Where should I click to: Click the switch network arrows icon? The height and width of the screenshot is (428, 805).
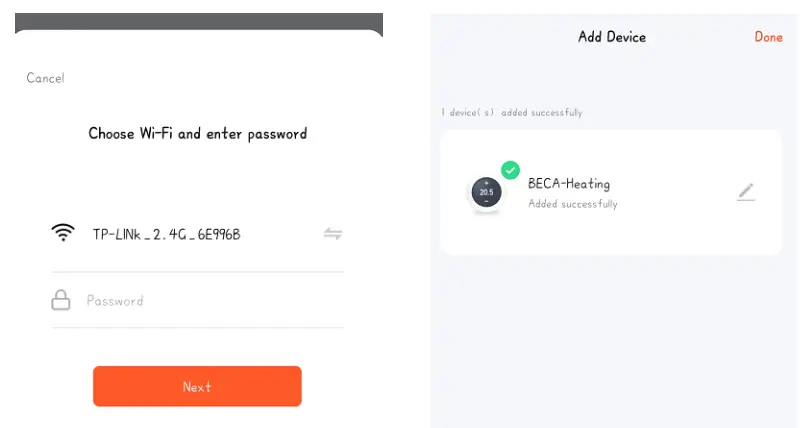coord(333,234)
